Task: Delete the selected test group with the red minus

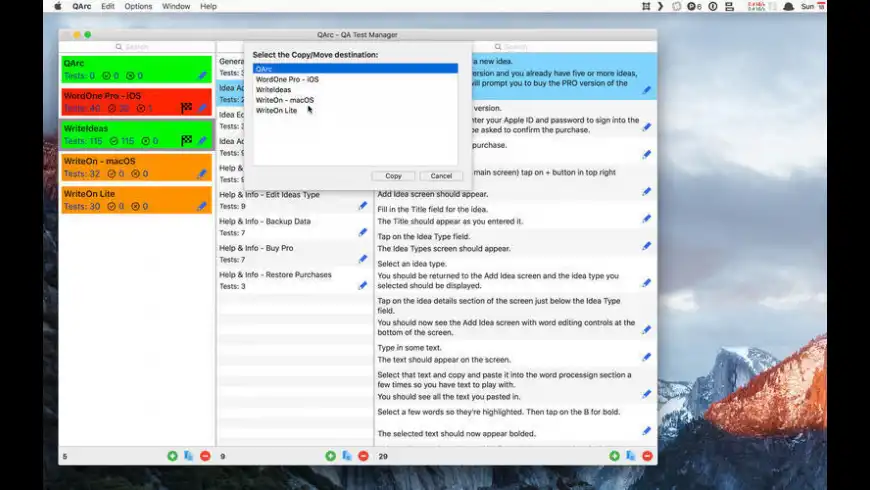Action: pos(363,456)
